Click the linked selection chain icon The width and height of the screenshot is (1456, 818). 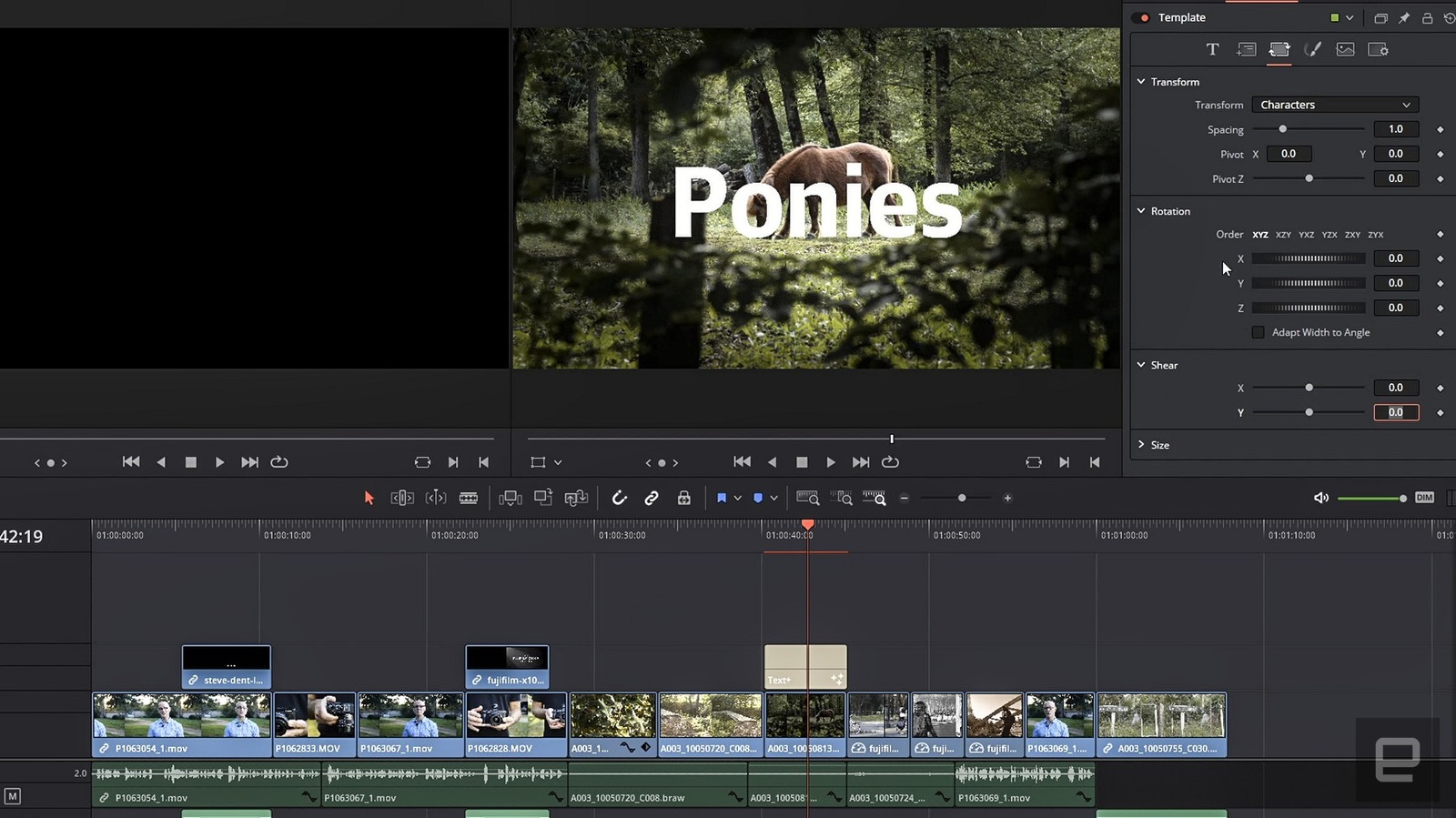[652, 498]
